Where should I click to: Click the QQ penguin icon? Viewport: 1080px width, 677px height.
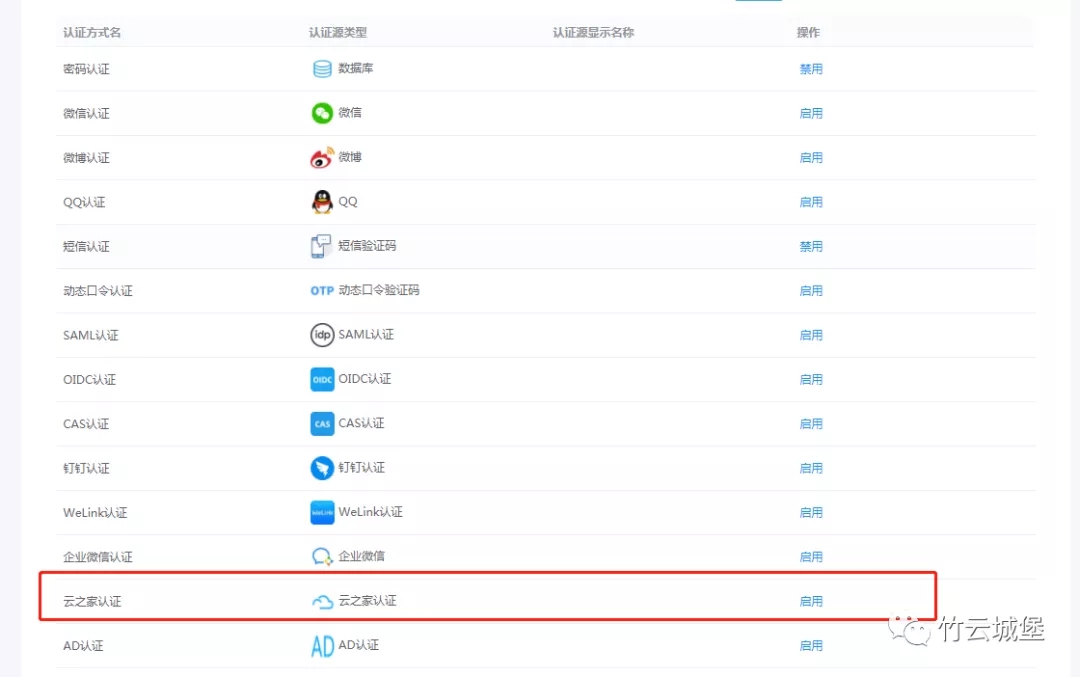[322, 201]
